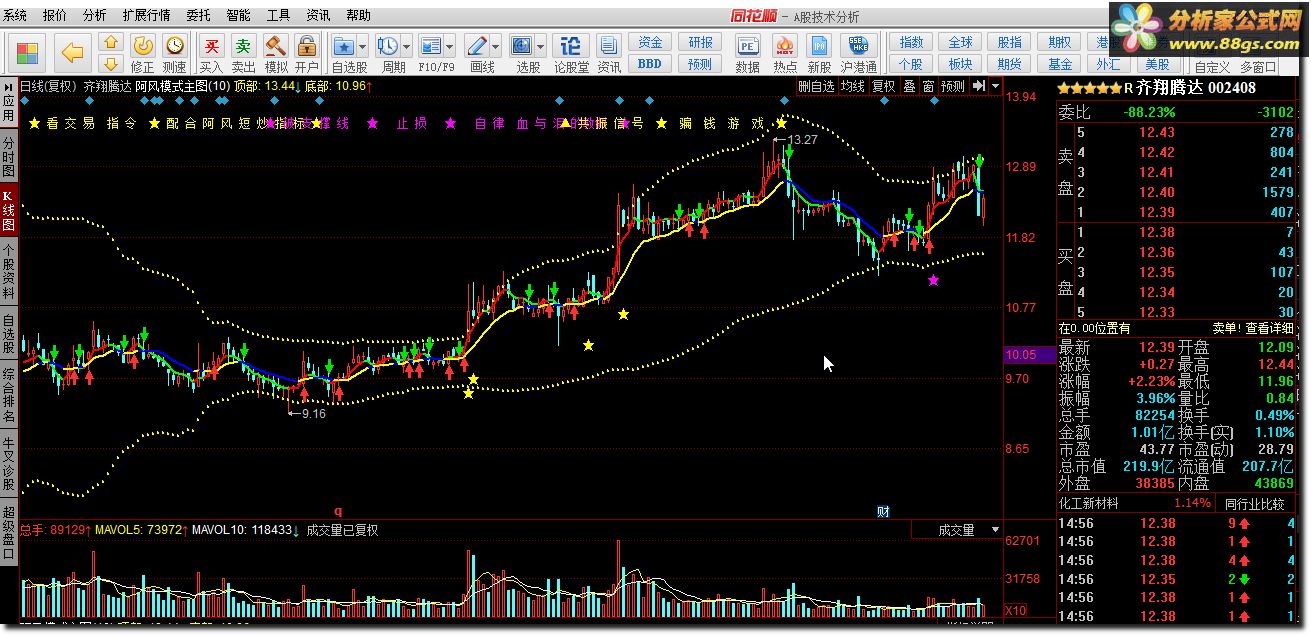
Task: Expand the F10/F9 dropdown arrow
Action: (451, 46)
